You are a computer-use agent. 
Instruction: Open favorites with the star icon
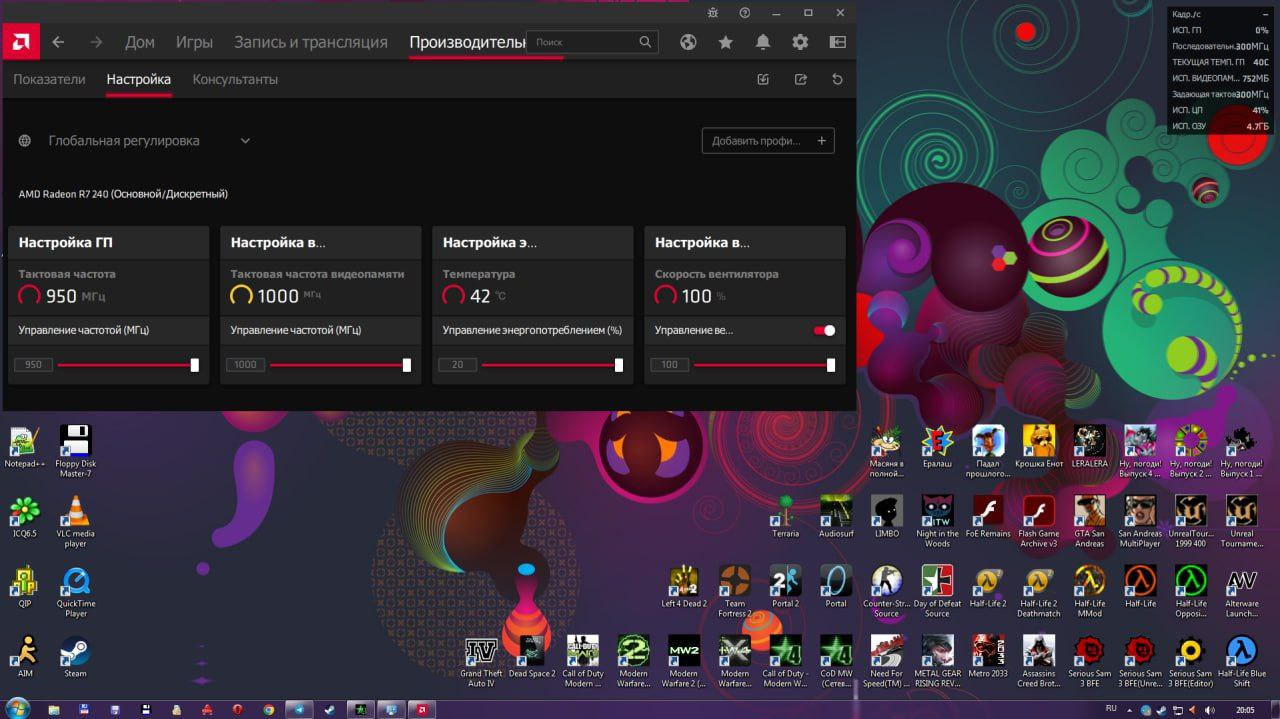[725, 42]
